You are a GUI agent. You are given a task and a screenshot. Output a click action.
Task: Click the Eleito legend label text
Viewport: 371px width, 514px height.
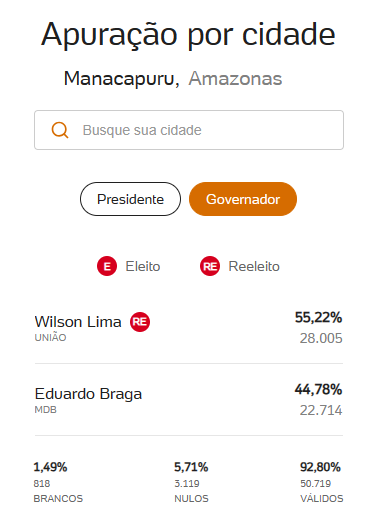pos(143,266)
